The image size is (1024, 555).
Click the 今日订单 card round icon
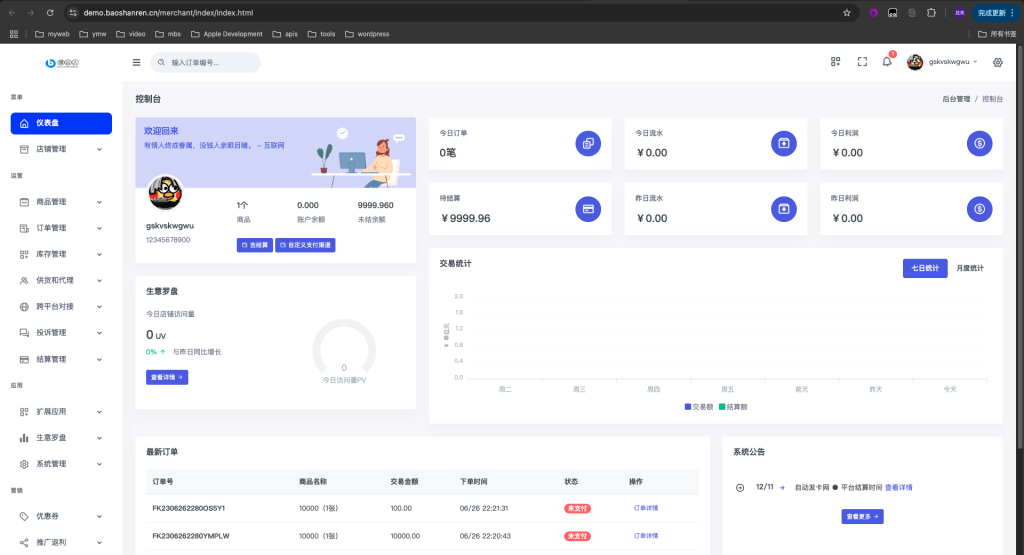[588, 144]
